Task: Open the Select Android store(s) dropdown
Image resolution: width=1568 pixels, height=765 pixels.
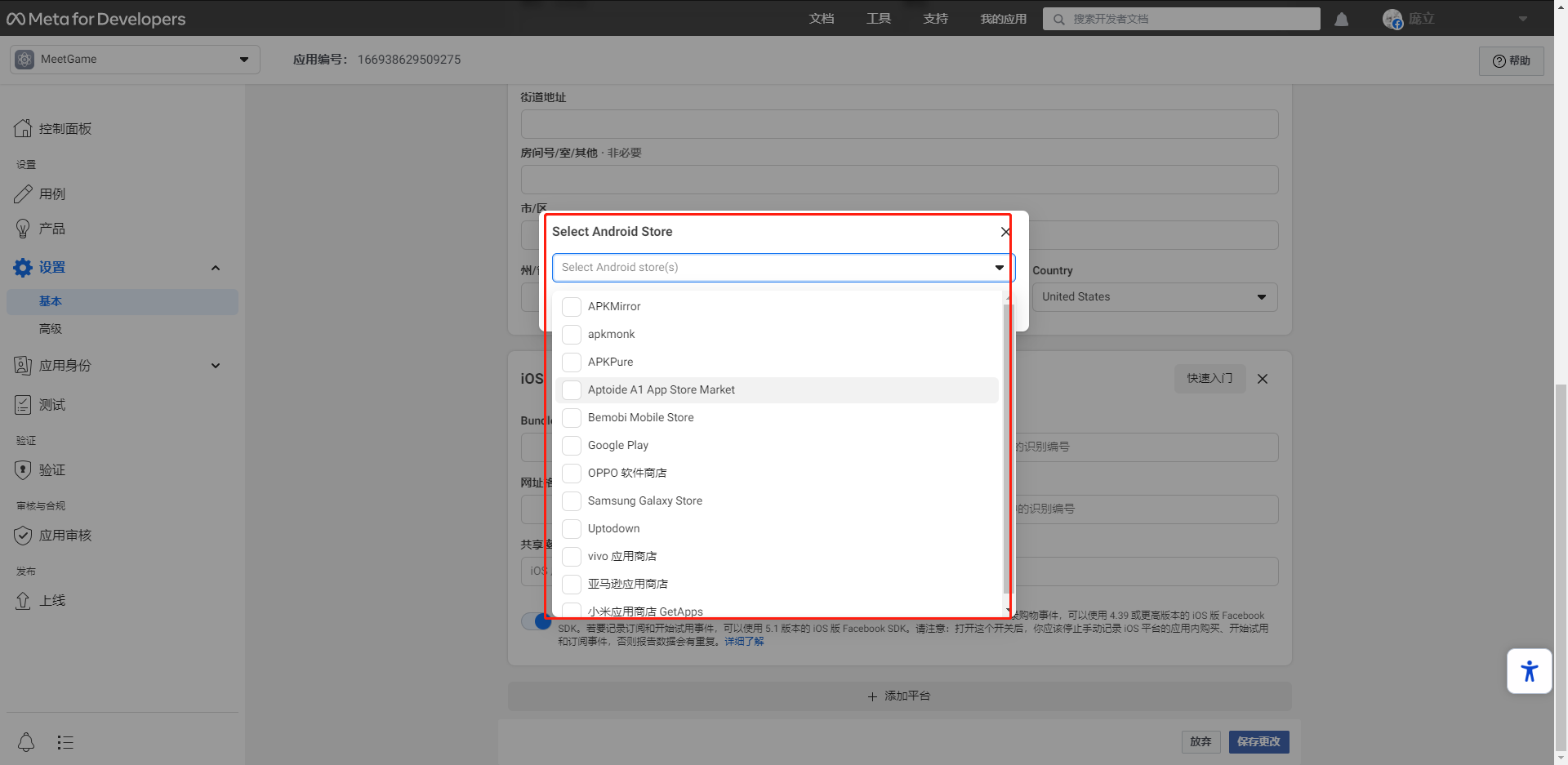Action: pyautogui.click(x=783, y=268)
